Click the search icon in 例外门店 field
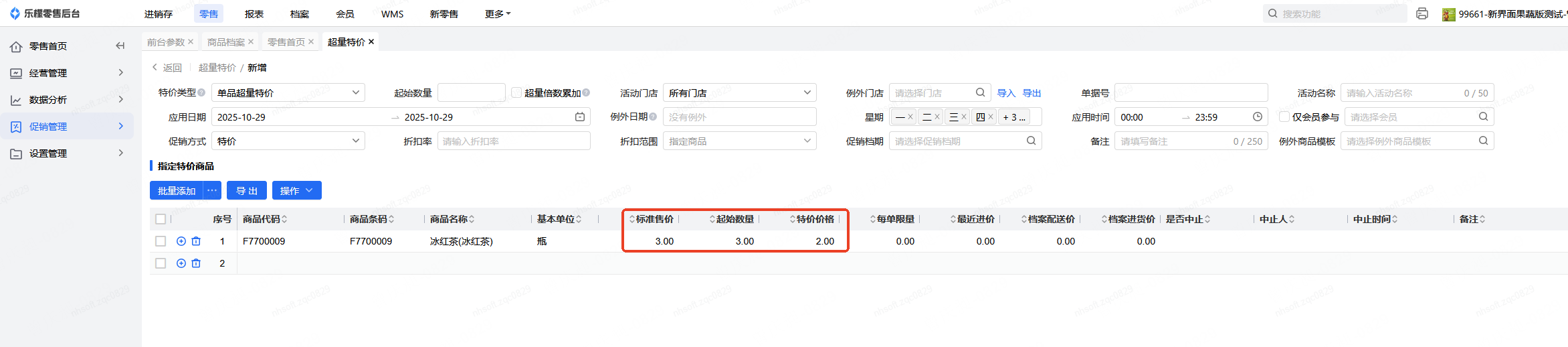The image size is (1568, 347). (x=980, y=92)
